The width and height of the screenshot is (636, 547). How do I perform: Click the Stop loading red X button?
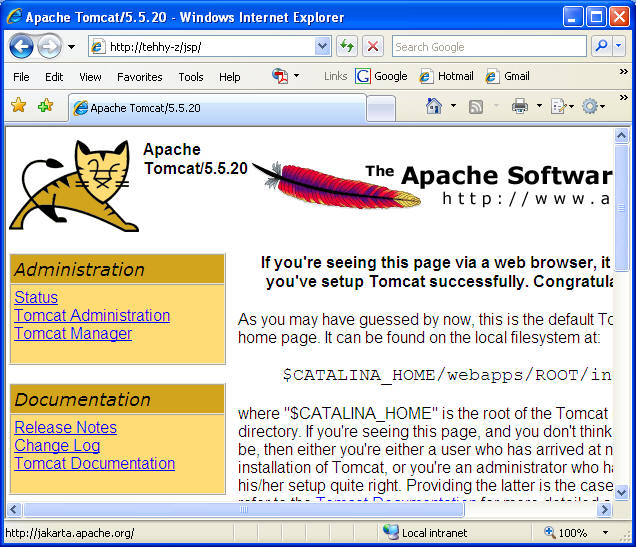click(x=372, y=46)
